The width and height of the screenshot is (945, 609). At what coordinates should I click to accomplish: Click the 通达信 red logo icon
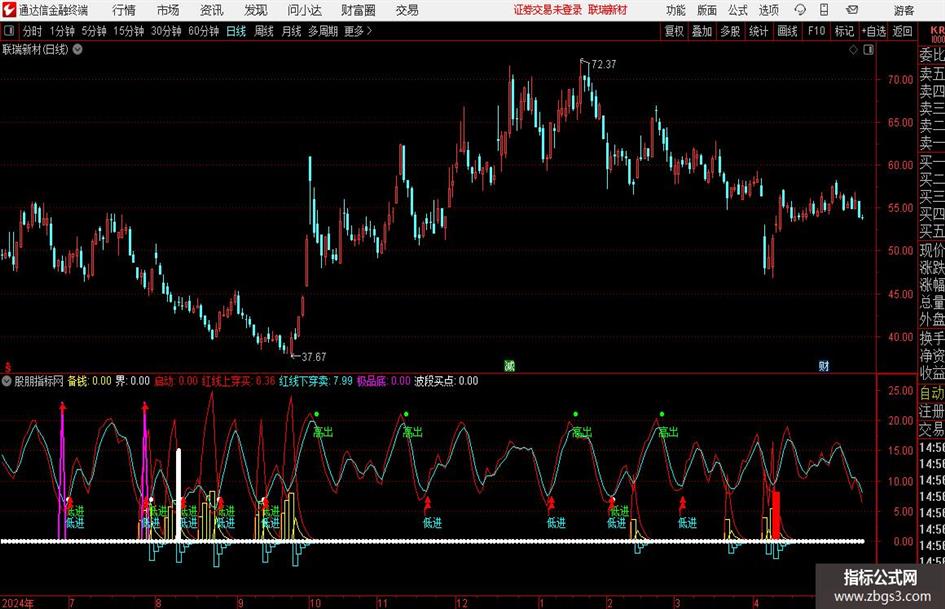9,10
